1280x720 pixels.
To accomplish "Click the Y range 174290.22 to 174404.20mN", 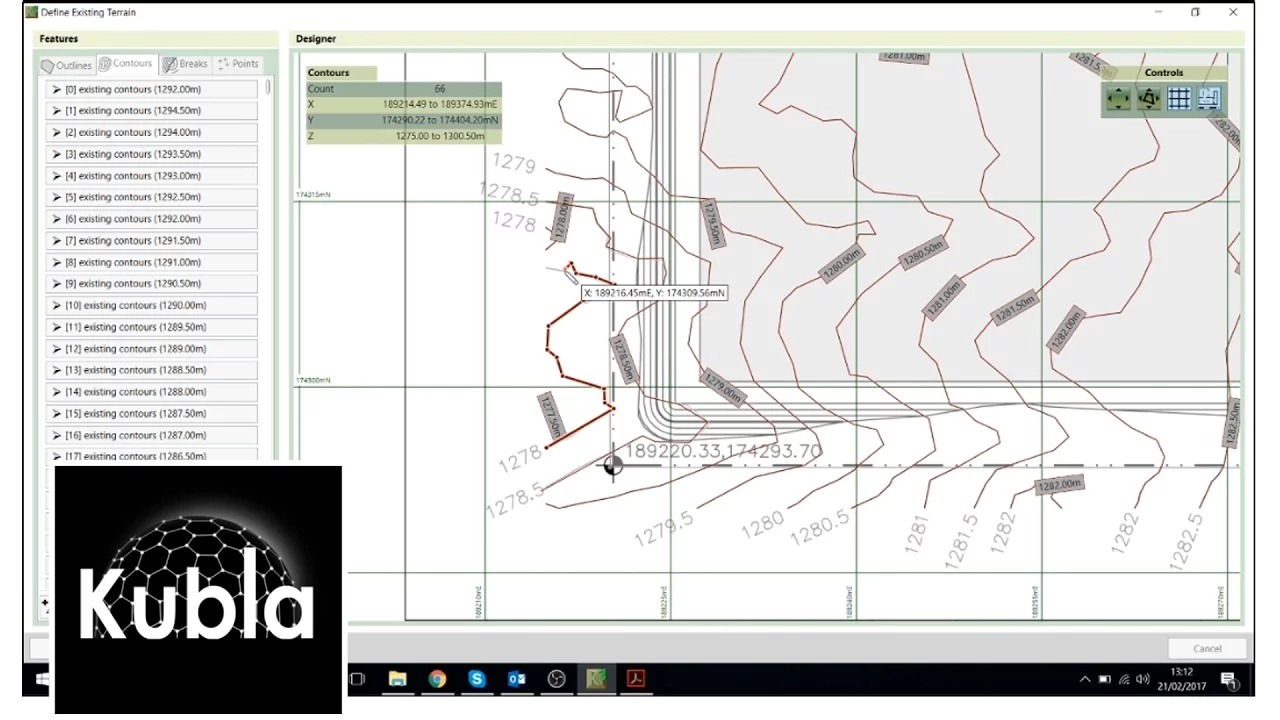I will pyautogui.click(x=440, y=120).
